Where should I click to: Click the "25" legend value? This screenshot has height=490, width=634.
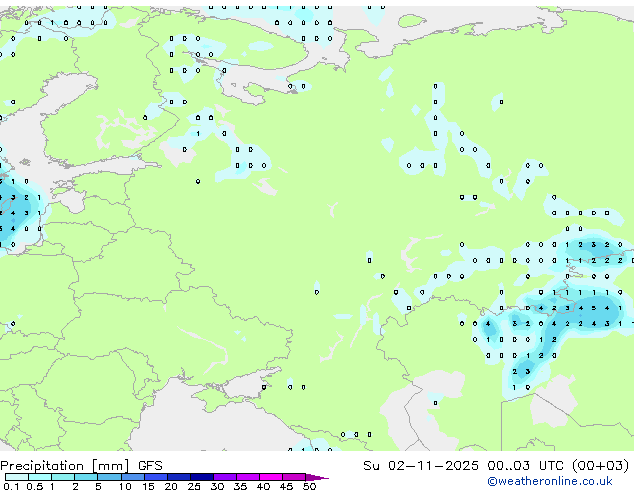pyautogui.click(x=194, y=486)
